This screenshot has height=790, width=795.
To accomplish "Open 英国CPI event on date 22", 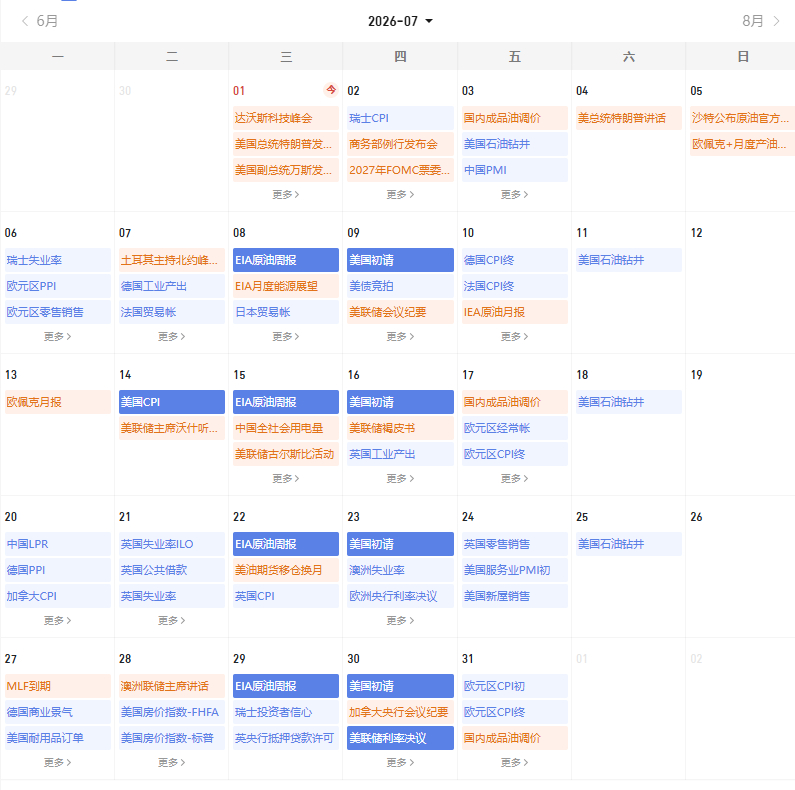I will click(286, 596).
